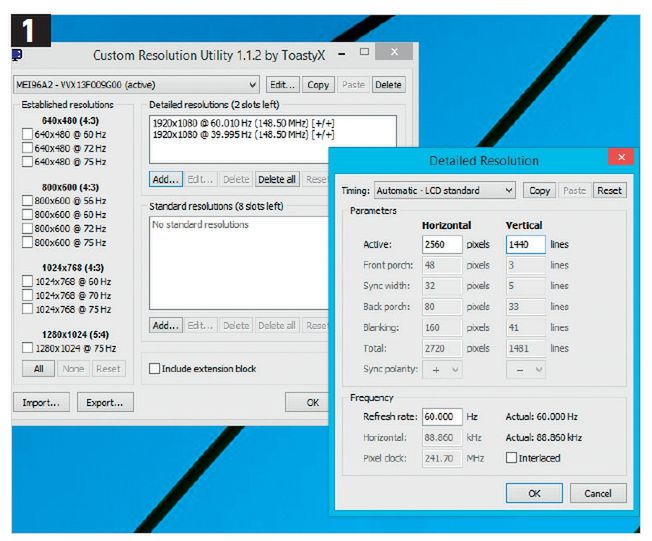Confirm Detailed Resolution with OK
Screen dimensions: 652x541
coord(534,493)
